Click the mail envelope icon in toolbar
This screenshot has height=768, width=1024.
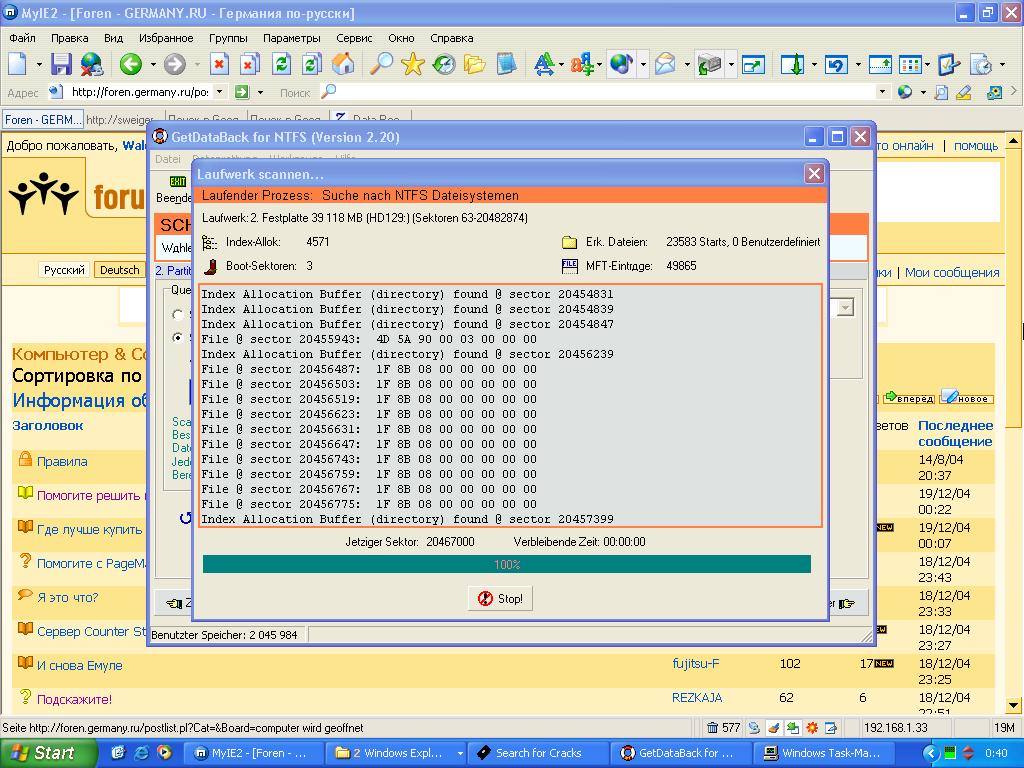point(665,64)
